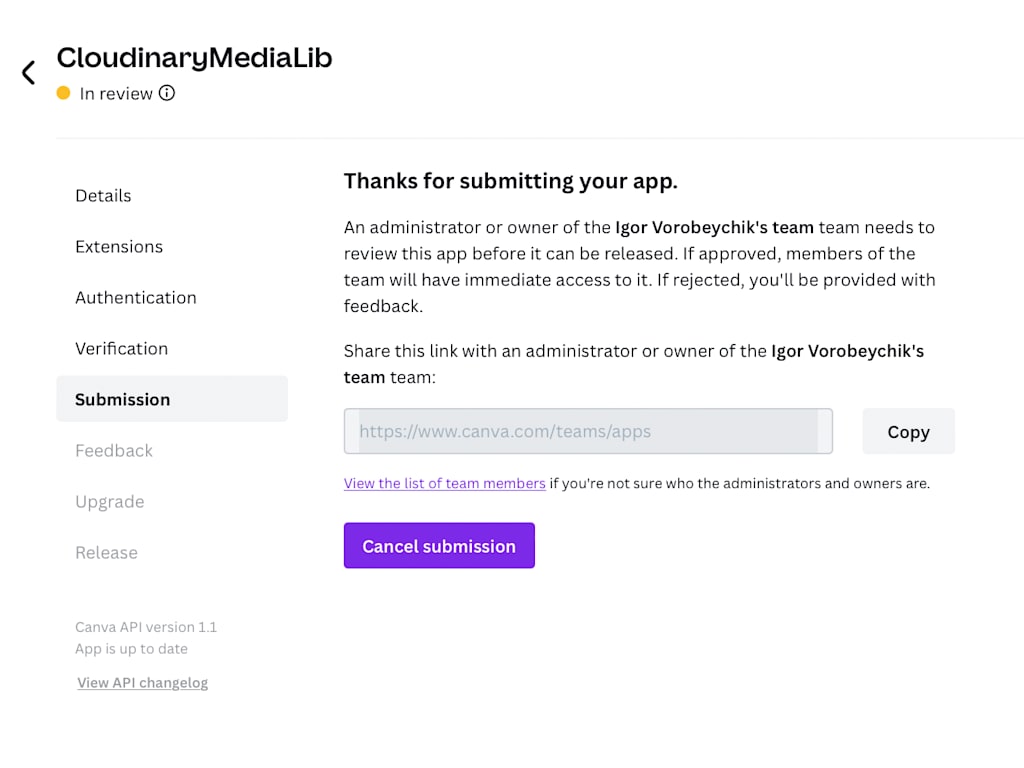Click the Upgrade sidebar item
1024x768 pixels.
point(110,501)
